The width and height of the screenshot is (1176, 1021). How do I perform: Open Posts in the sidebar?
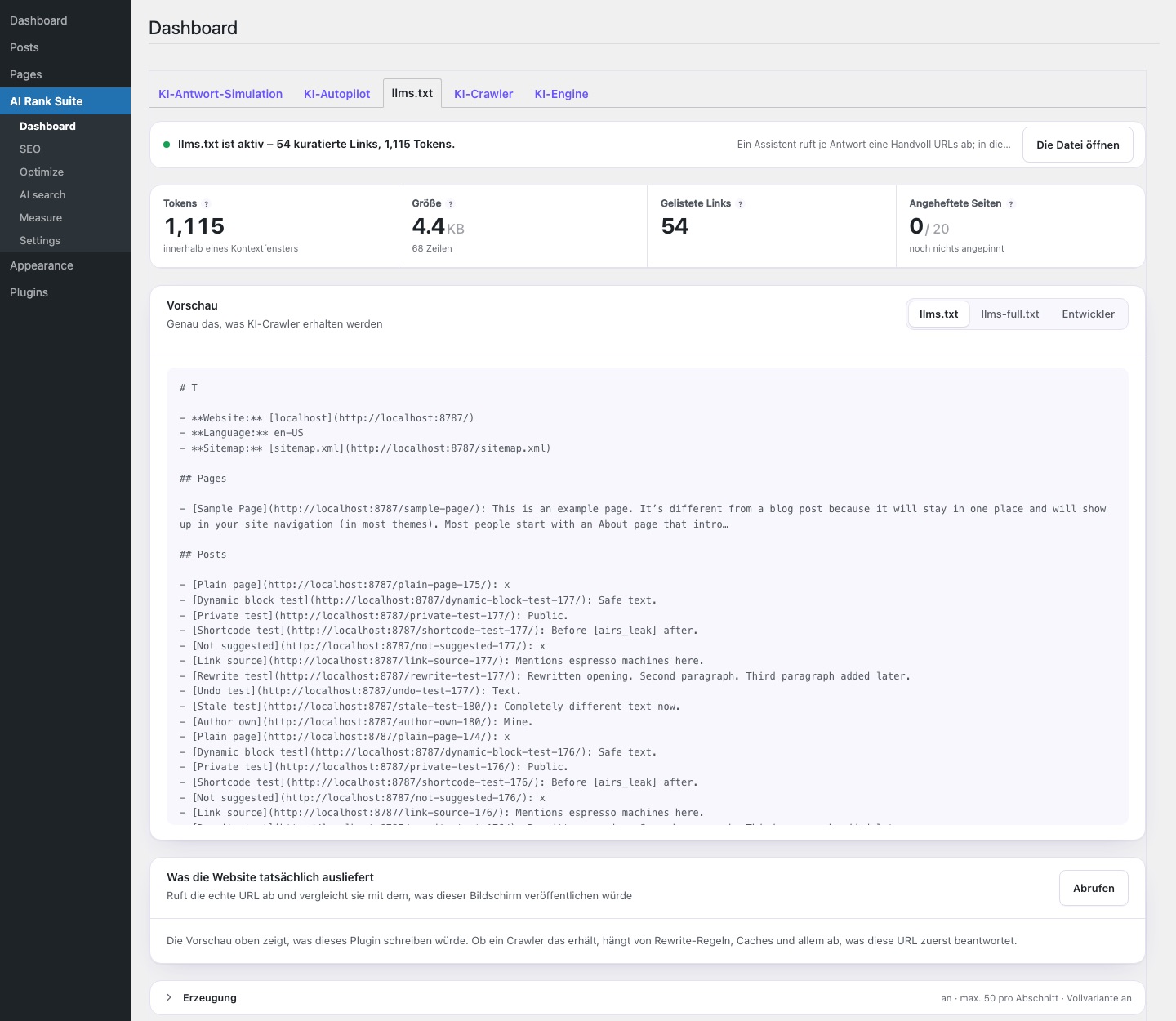(65, 47)
